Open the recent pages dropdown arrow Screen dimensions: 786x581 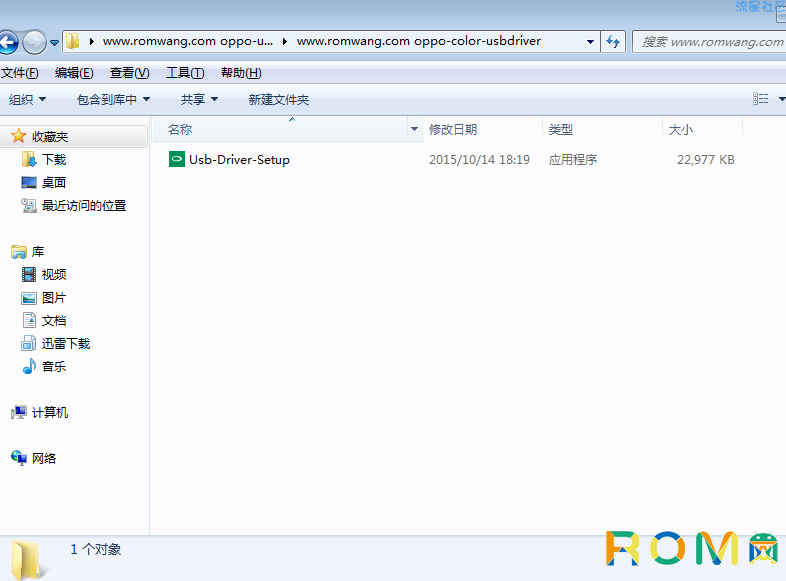(x=54, y=43)
